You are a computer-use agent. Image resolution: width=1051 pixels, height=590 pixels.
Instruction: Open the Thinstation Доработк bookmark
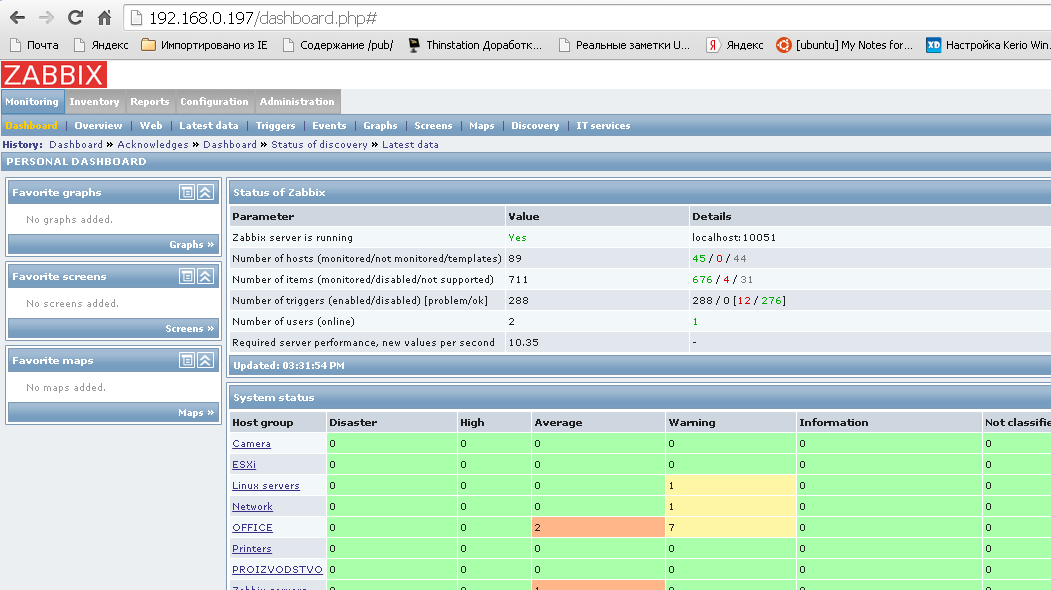point(475,45)
